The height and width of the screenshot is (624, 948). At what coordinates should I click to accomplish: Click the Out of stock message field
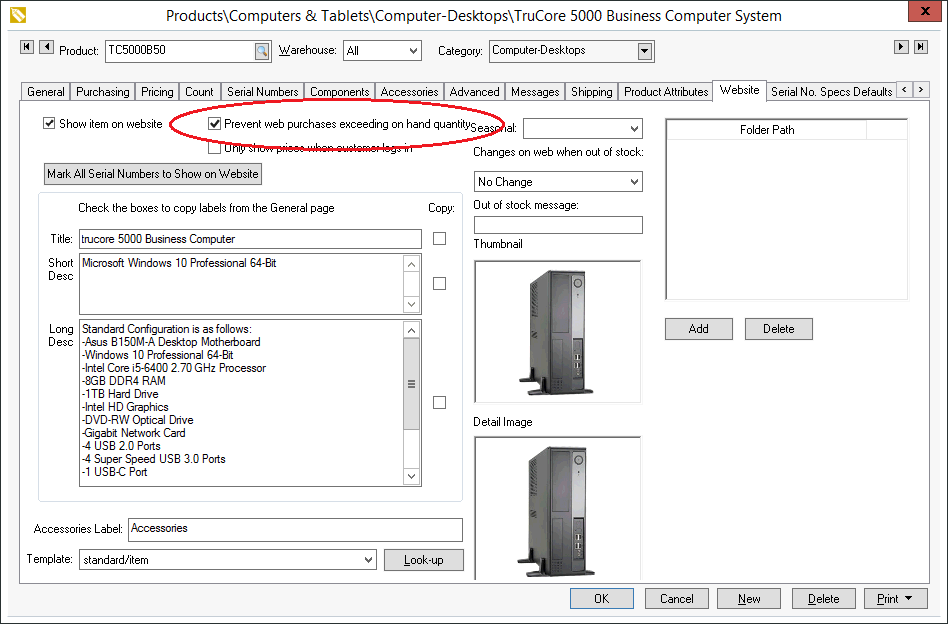(x=558, y=225)
